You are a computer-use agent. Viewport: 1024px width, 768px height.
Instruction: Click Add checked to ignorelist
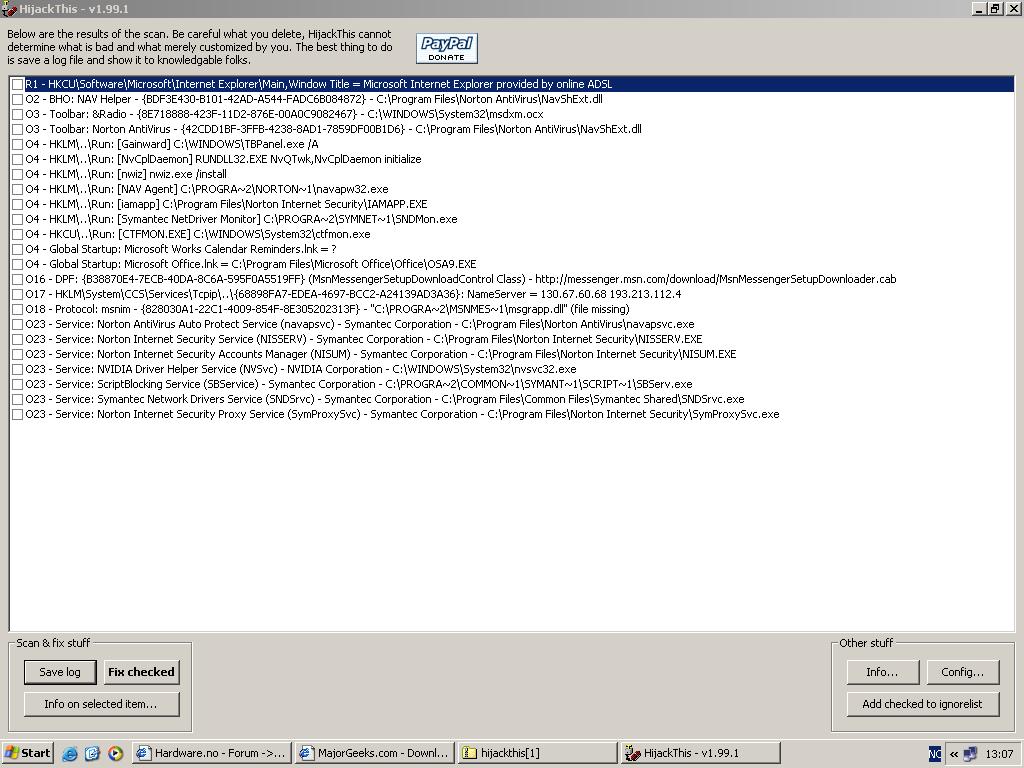[x=922, y=704]
